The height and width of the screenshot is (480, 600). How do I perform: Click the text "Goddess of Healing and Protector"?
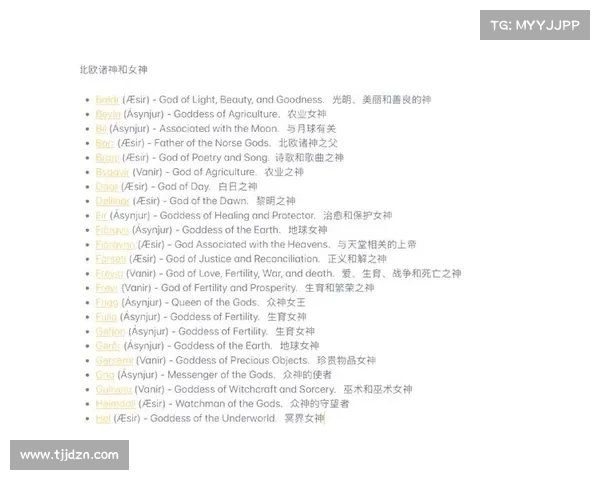(238, 216)
